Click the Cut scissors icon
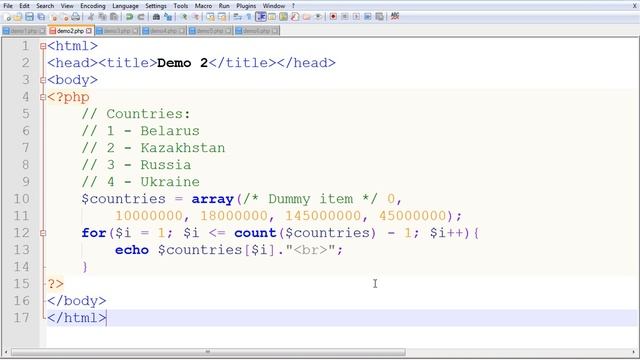640x360 pixels. (91, 17)
